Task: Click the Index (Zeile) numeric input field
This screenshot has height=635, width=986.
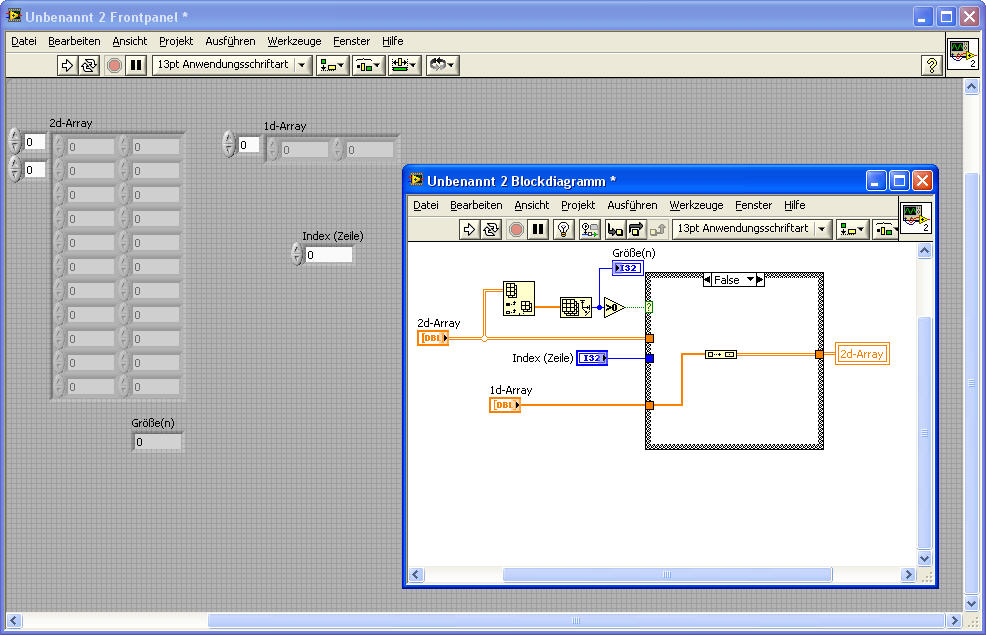Action: 328,255
